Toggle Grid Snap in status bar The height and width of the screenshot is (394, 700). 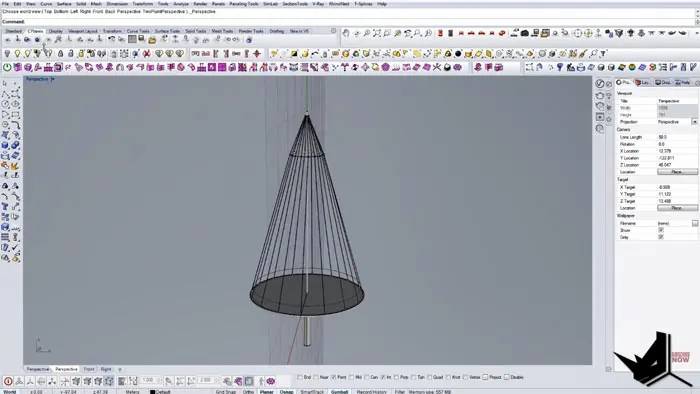coord(226,392)
